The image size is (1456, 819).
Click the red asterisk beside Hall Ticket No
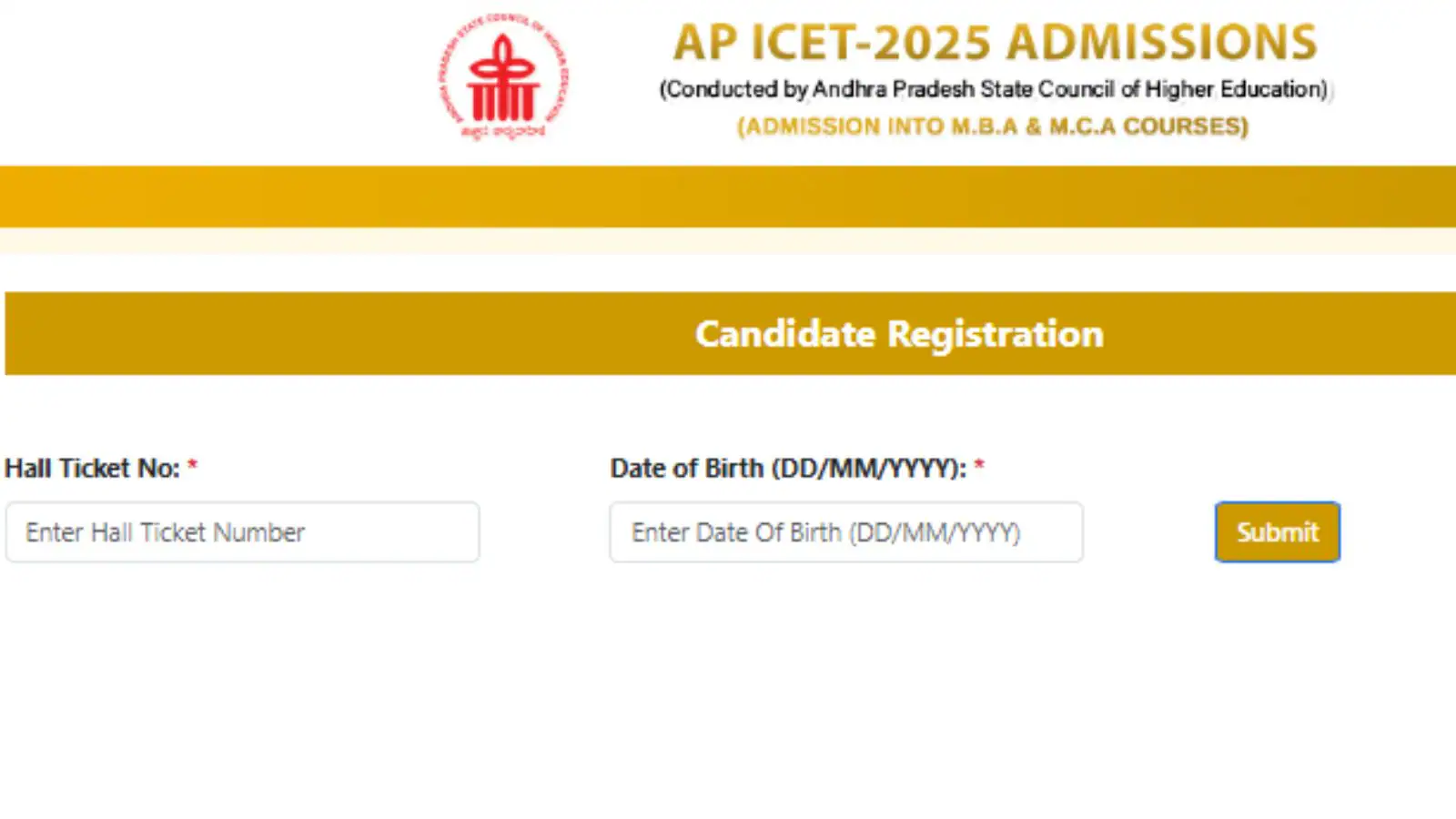pos(192,465)
